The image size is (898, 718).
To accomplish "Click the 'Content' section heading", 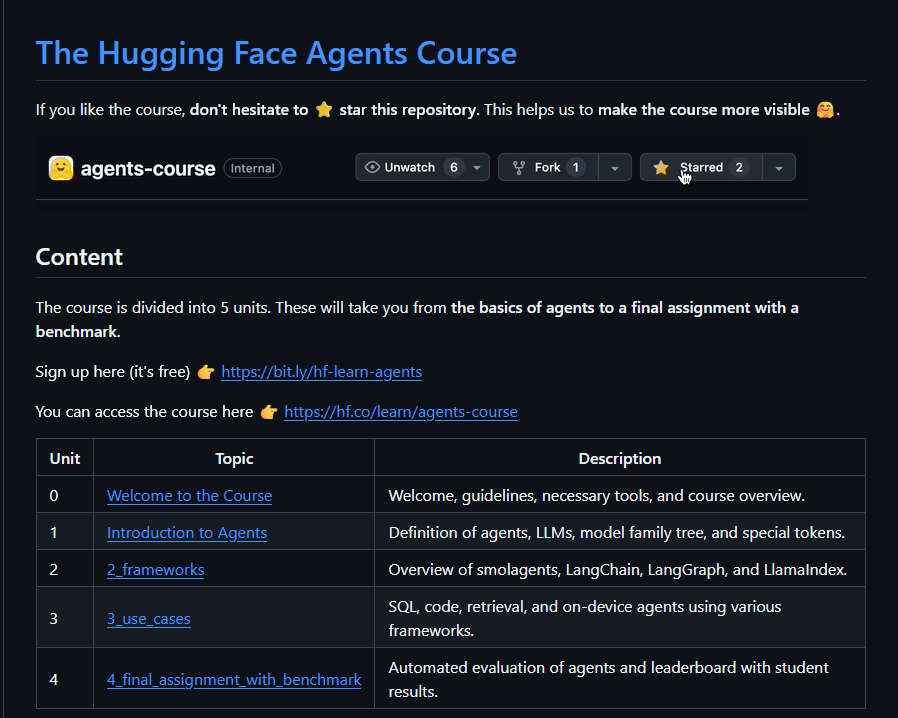I will pos(79,257).
